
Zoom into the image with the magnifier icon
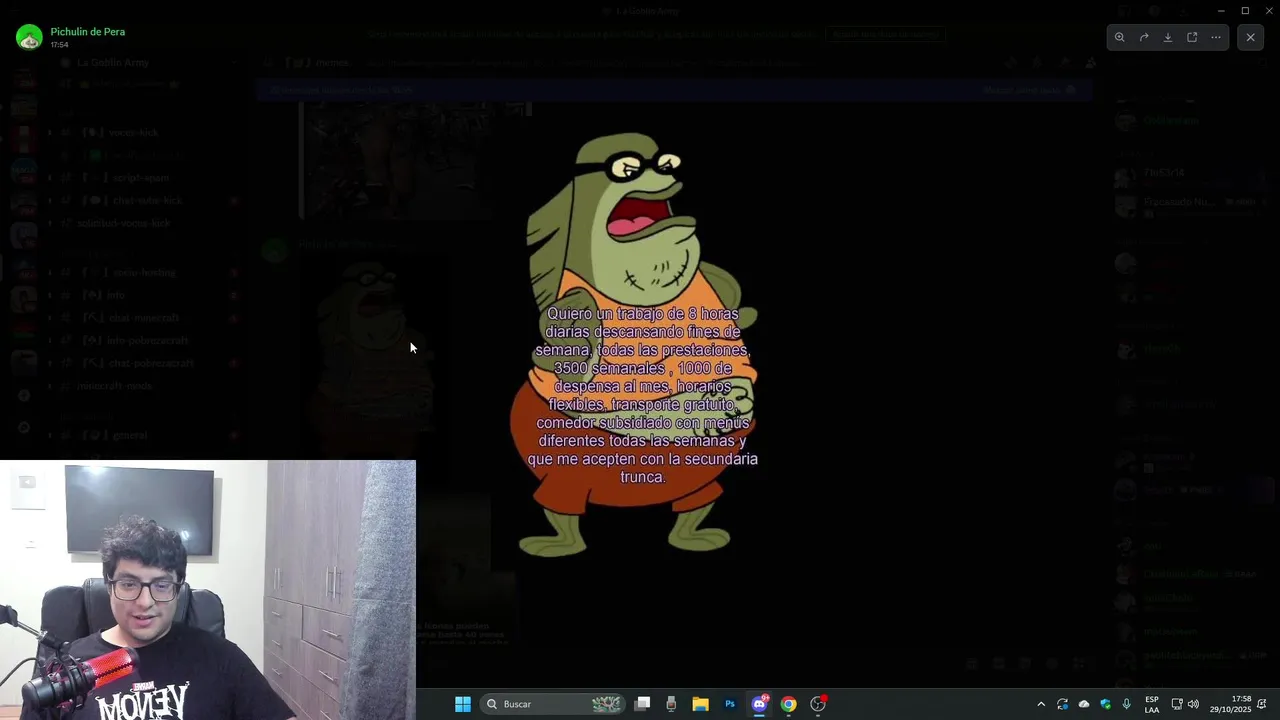coord(1120,37)
